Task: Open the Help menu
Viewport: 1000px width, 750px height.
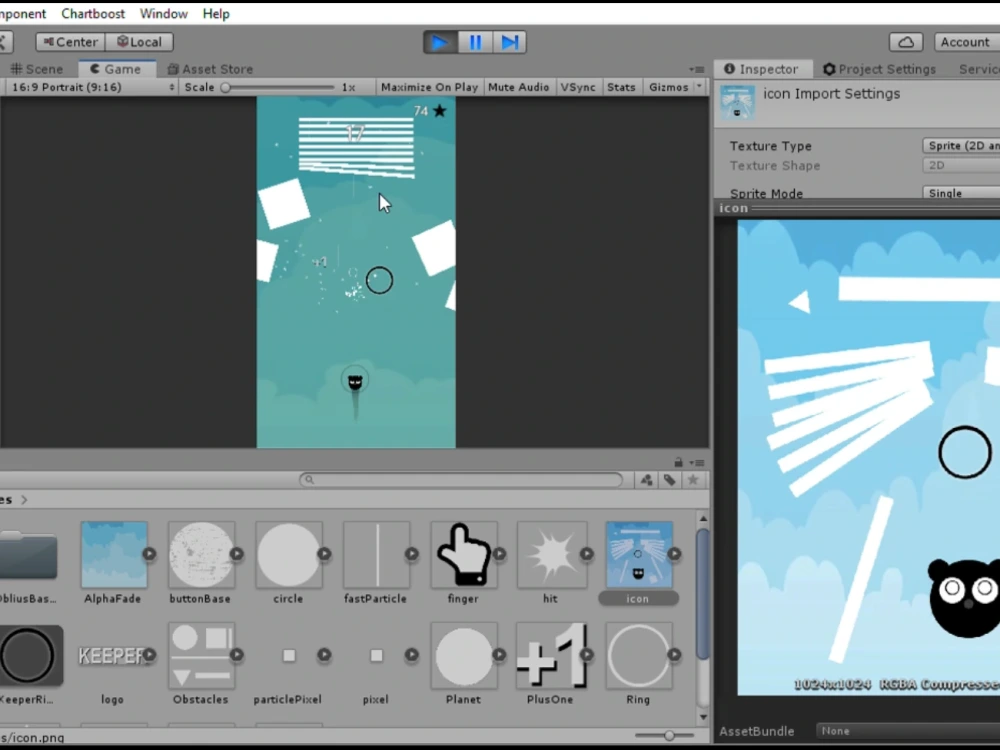Action: [x=216, y=13]
